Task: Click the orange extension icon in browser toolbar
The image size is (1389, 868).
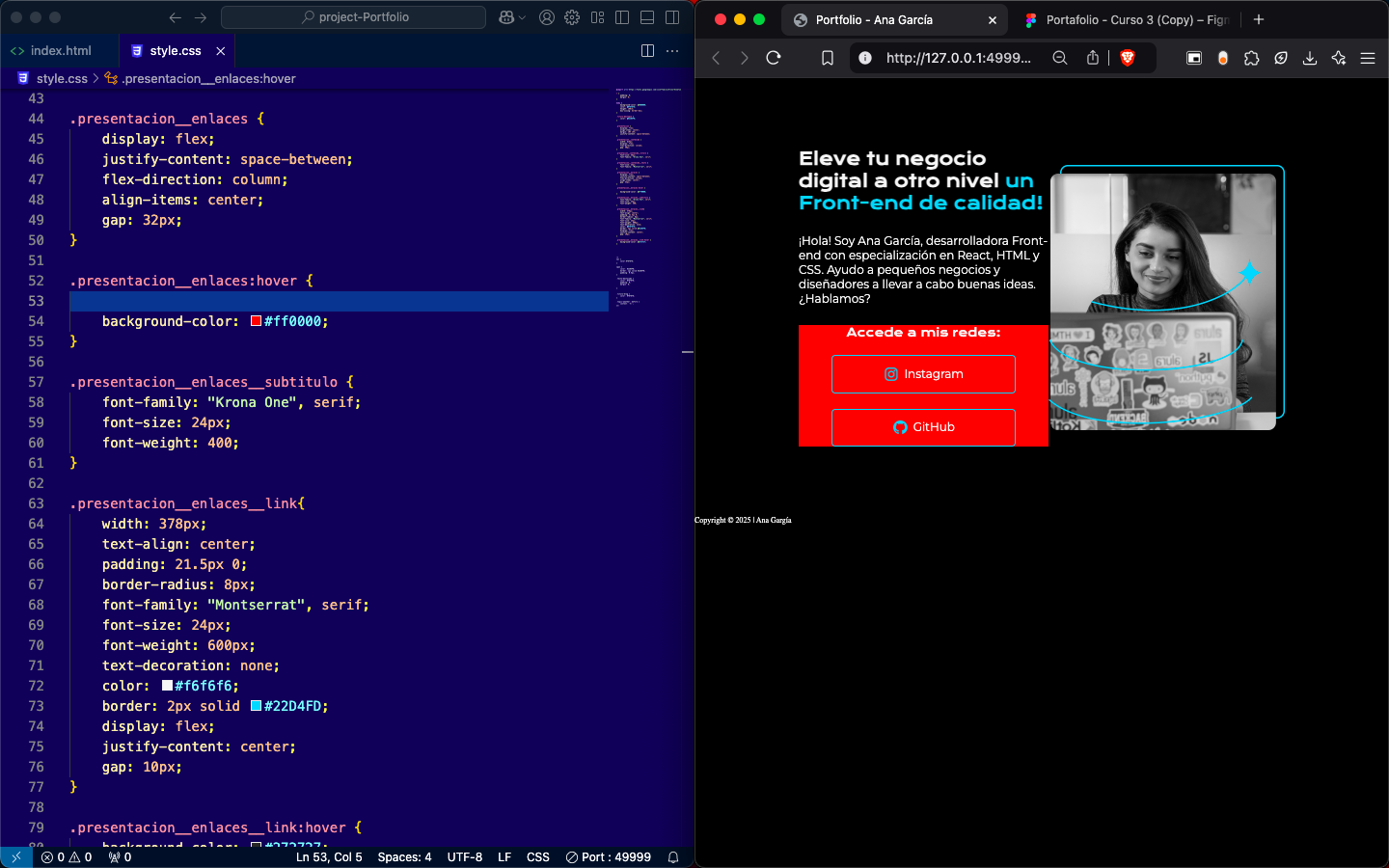Action: tap(1223, 58)
